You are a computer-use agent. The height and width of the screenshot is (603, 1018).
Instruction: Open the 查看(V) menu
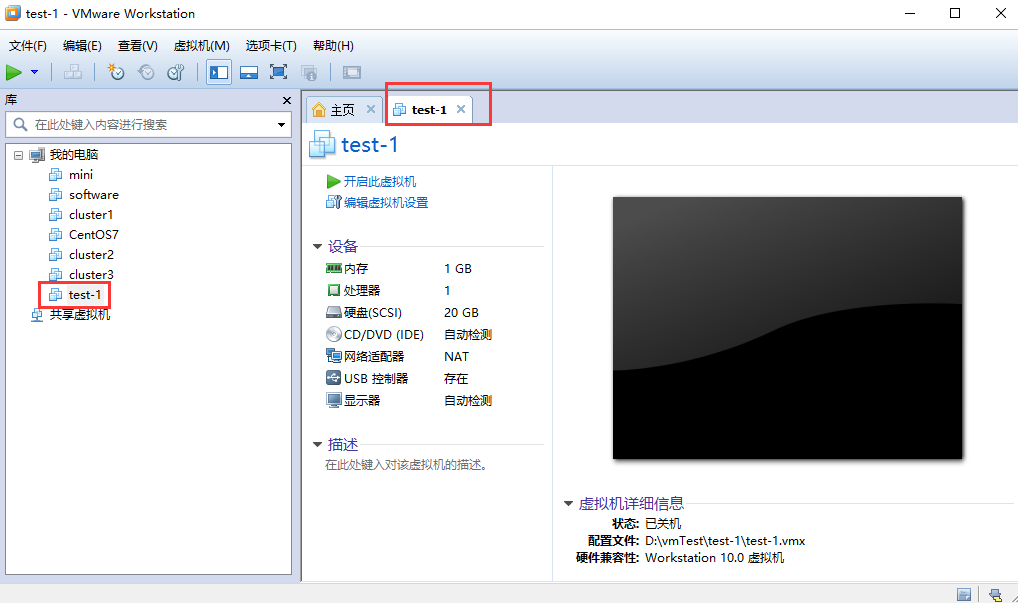tap(138, 45)
